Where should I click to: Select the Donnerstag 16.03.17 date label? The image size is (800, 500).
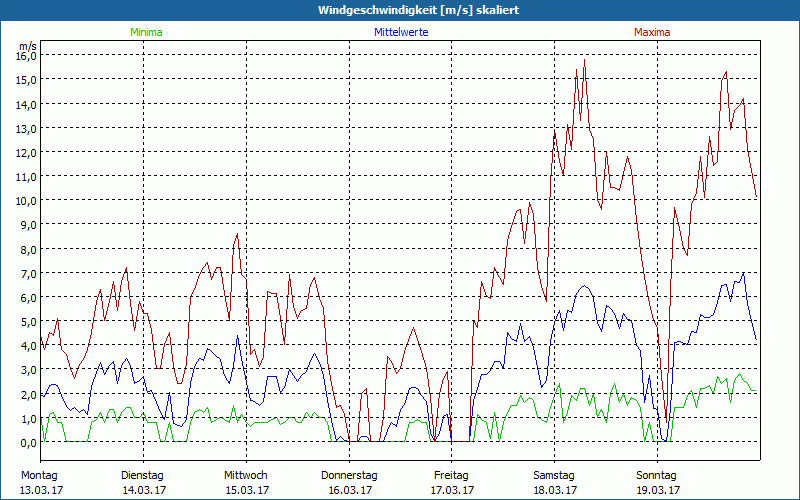[x=349, y=483]
